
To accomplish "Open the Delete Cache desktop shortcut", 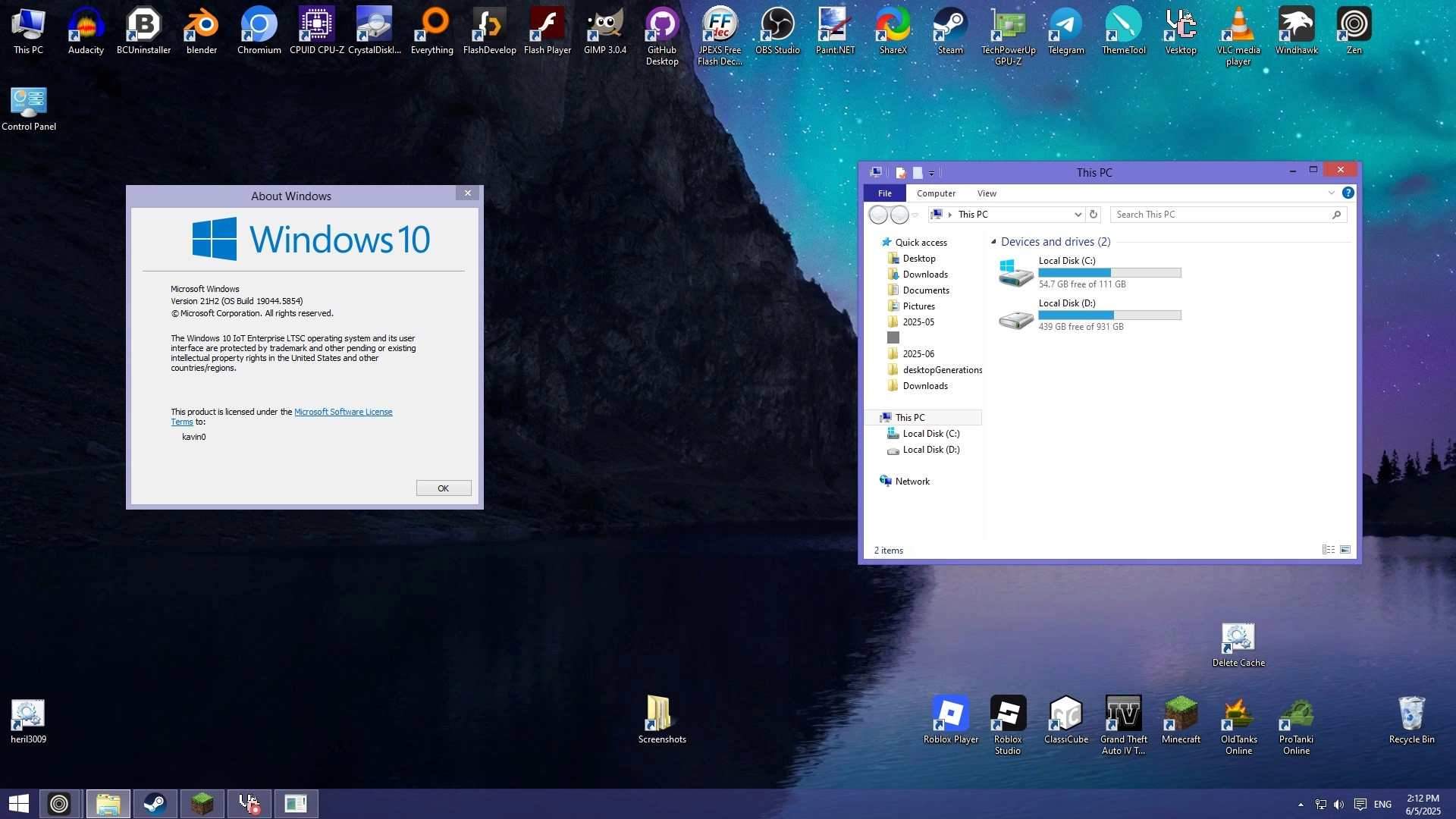I will point(1238,645).
